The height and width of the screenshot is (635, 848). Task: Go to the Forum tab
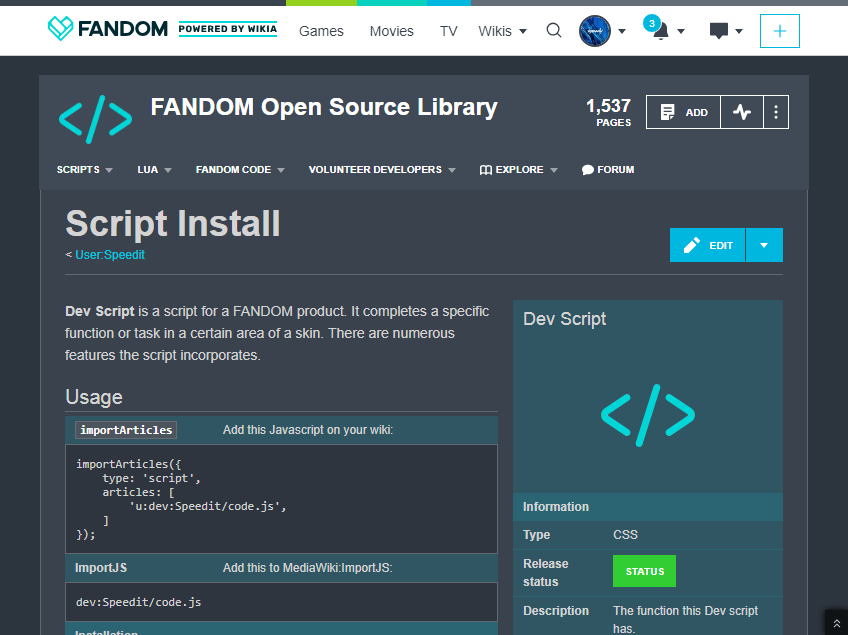tap(608, 170)
